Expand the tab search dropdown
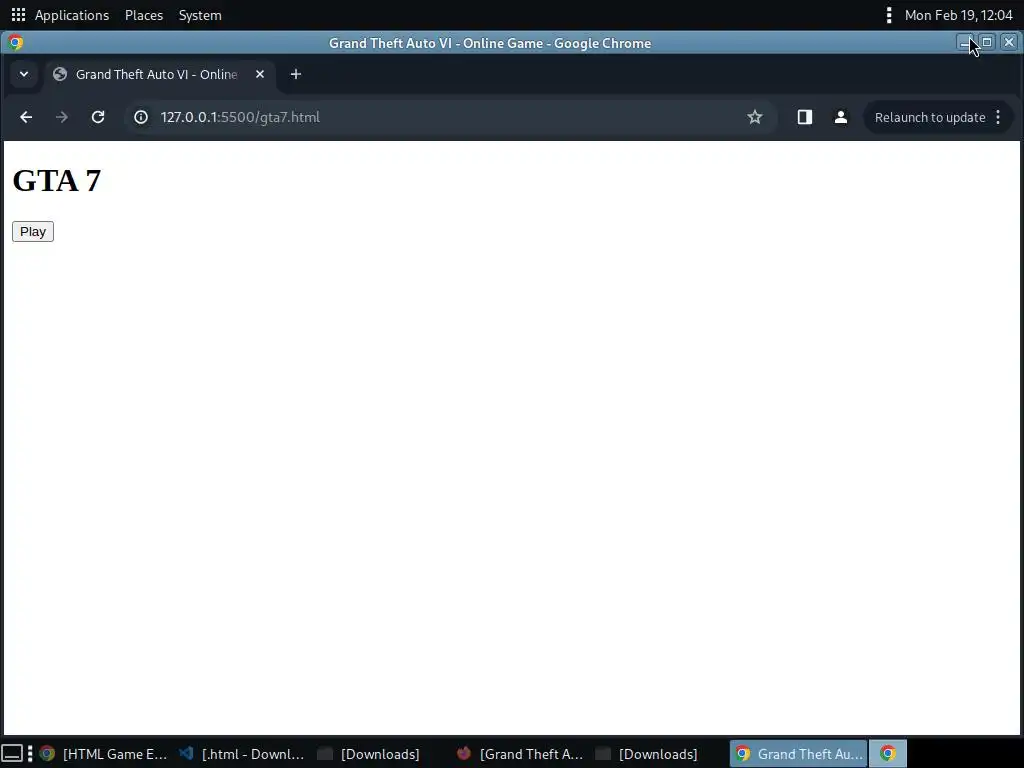The width and height of the screenshot is (1024, 768). 24,74
